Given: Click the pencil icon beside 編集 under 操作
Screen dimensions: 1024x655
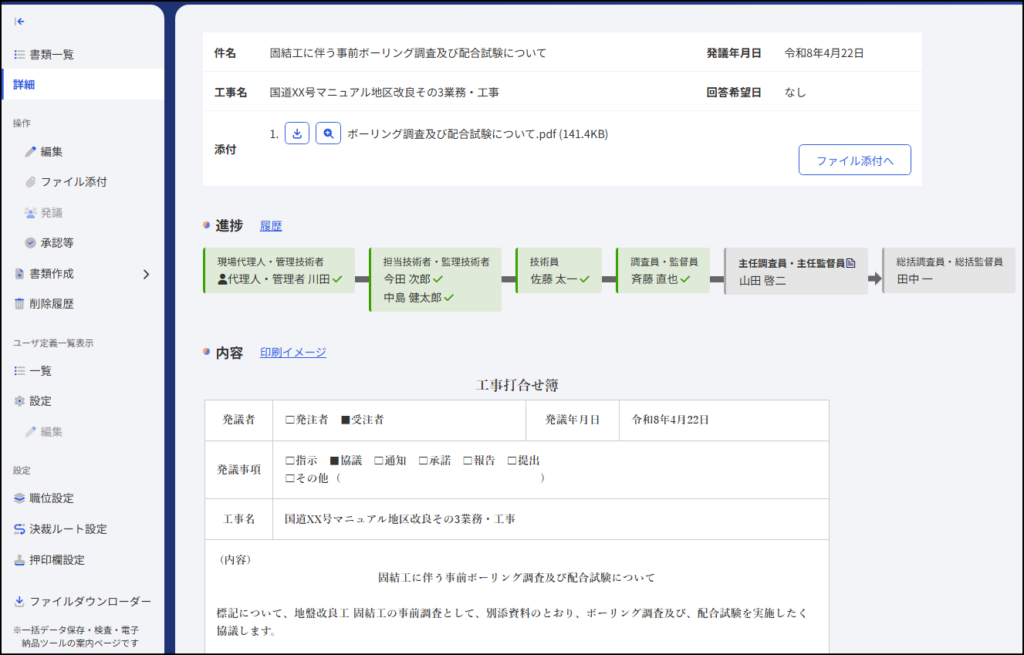Looking at the screenshot, I should pyautogui.click(x=30, y=152).
